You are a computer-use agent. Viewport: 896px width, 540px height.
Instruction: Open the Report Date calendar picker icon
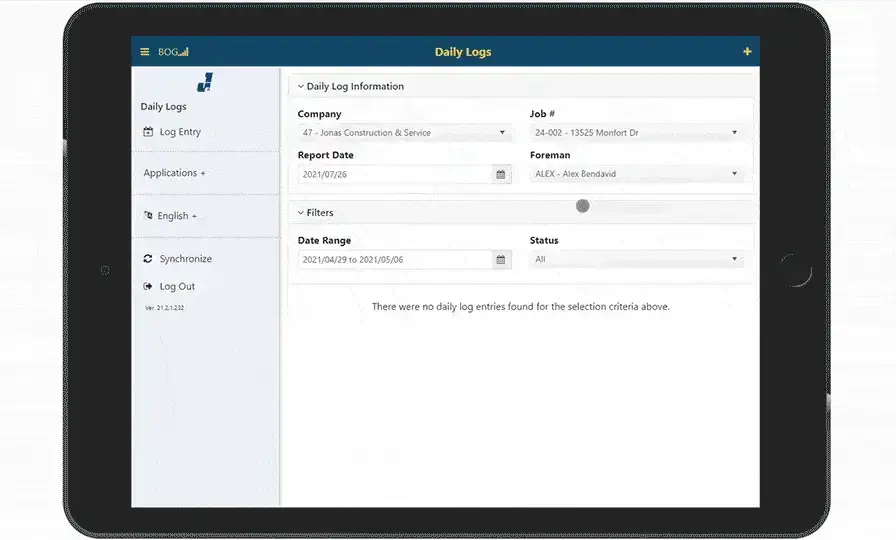(x=501, y=175)
